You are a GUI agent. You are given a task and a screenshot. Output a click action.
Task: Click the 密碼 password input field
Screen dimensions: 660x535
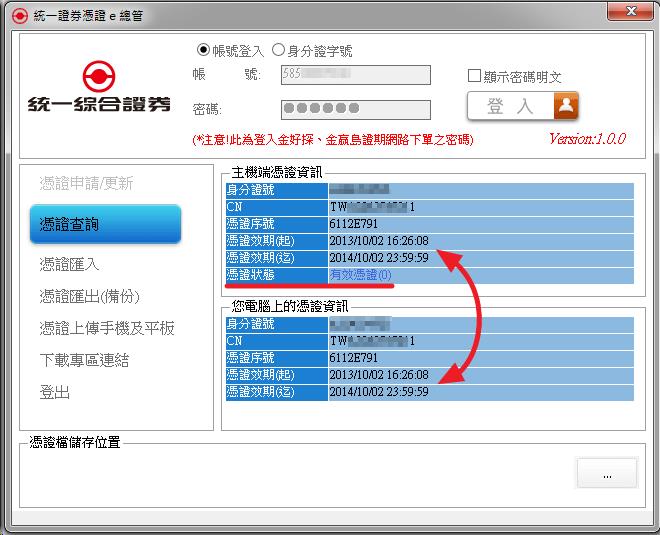(x=356, y=109)
